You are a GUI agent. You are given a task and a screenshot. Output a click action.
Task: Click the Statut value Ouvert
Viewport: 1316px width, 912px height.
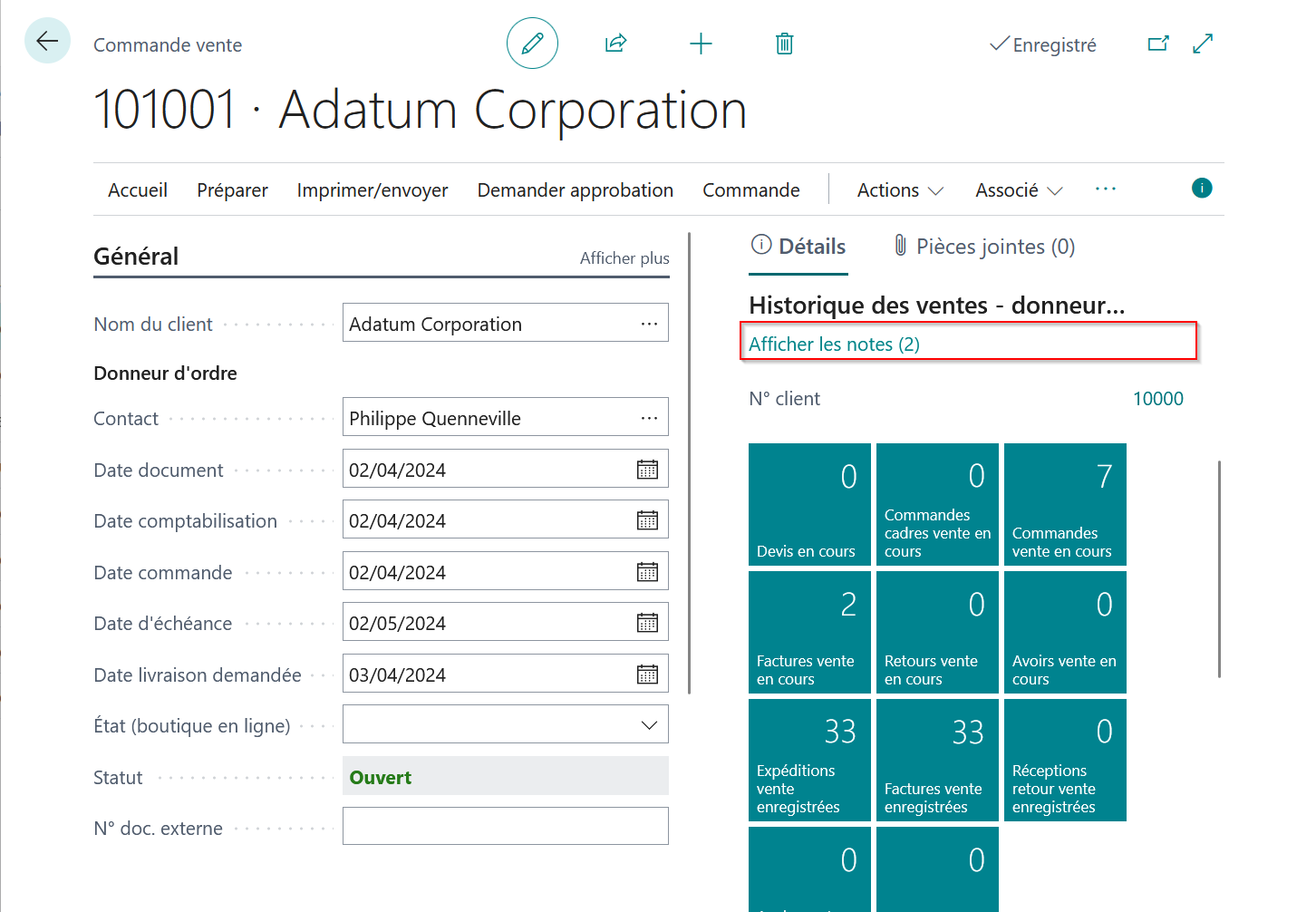pos(380,778)
